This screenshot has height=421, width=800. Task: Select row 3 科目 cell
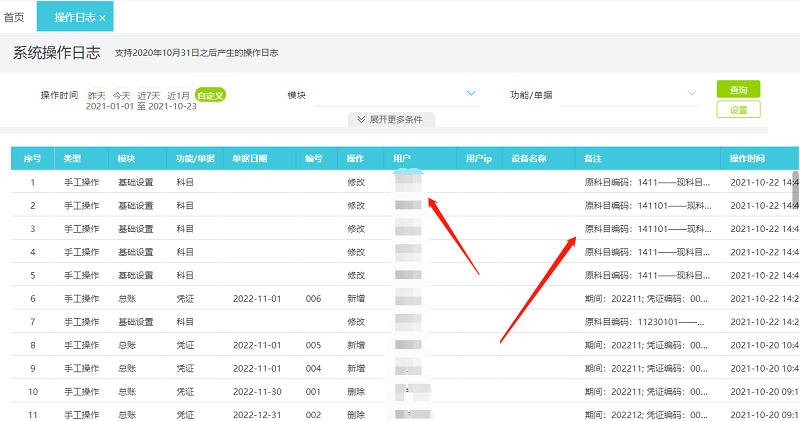point(185,229)
